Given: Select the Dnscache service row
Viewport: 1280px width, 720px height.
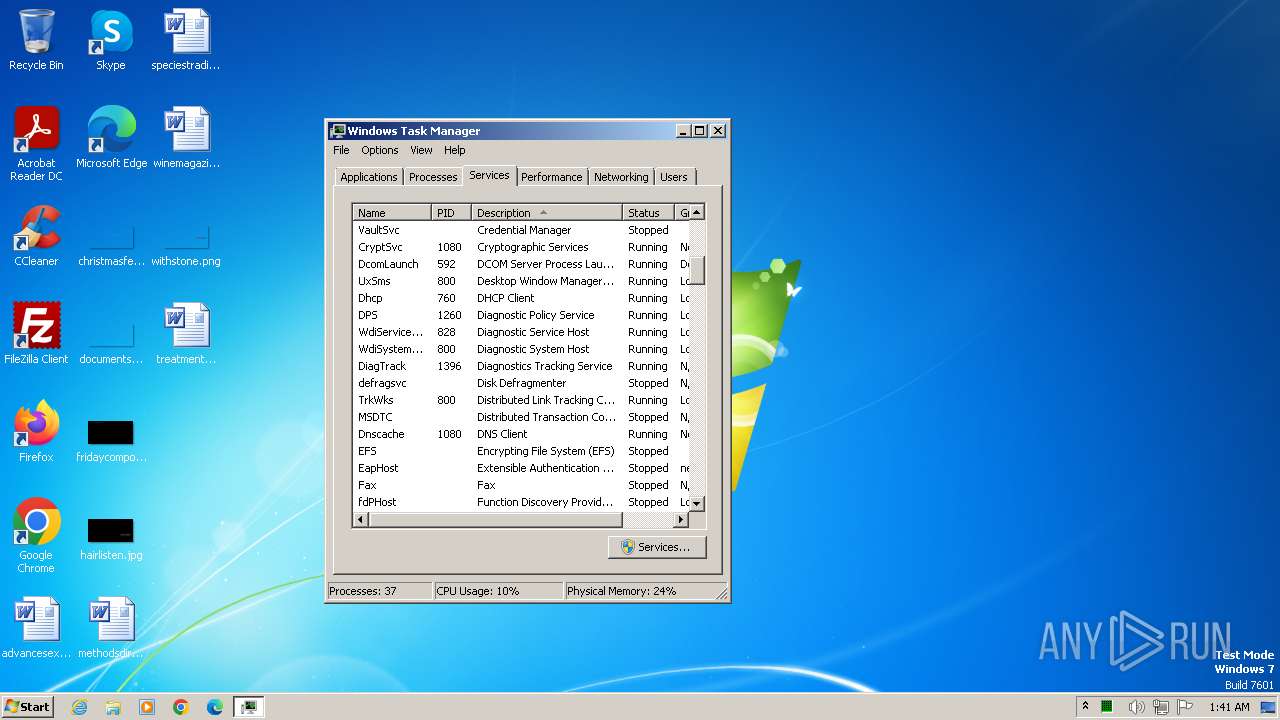Looking at the screenshot, I should [x=521, y=434].
